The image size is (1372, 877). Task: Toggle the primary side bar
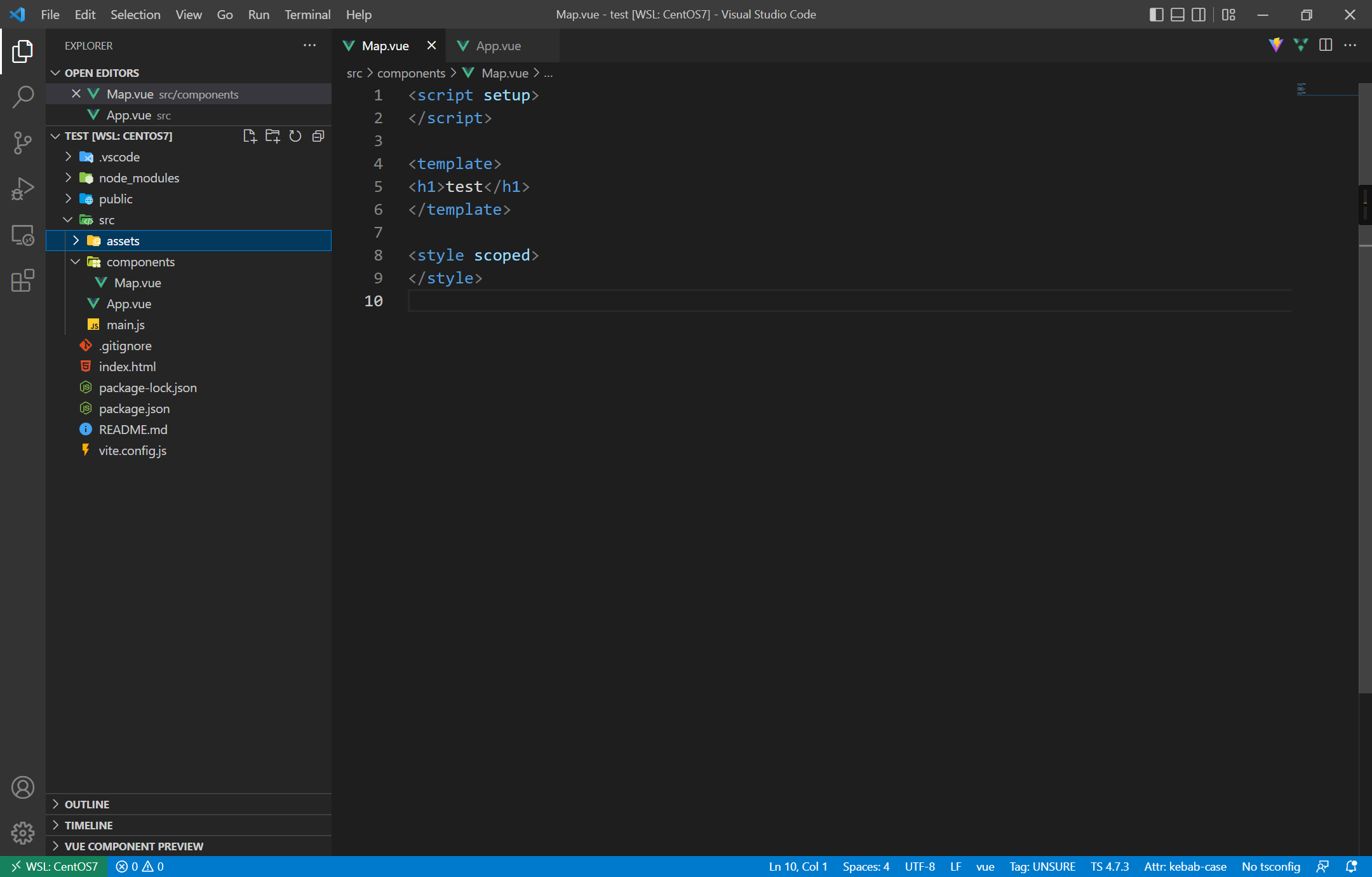tap(1157, 15)
